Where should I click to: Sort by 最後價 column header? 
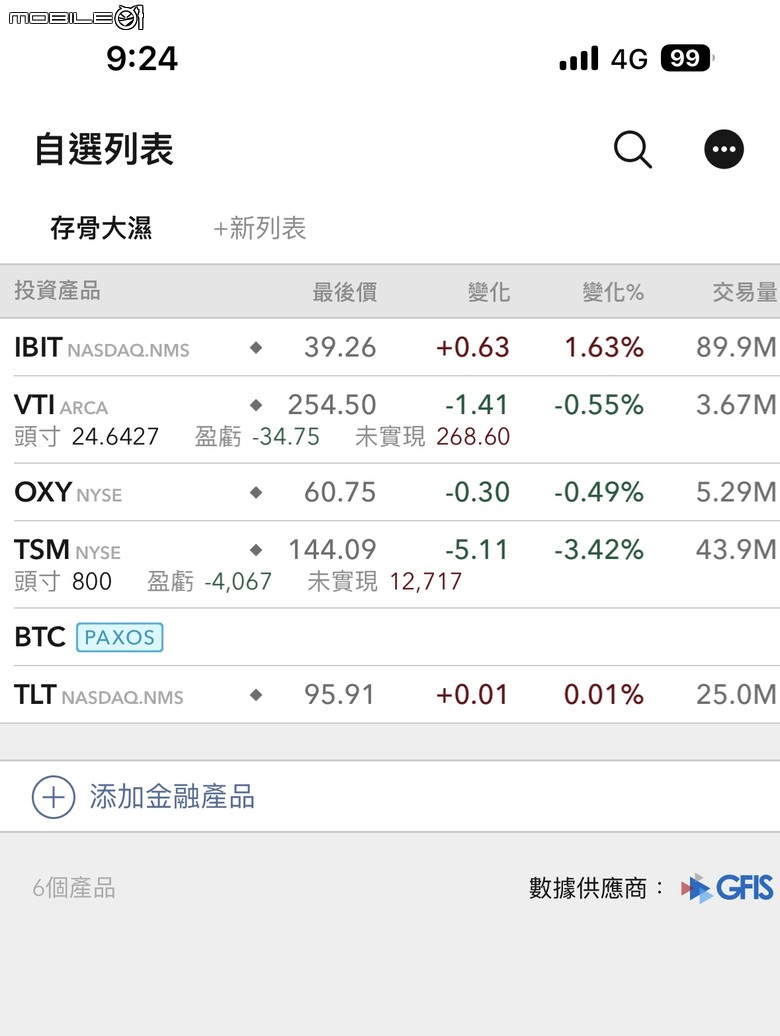345,291
